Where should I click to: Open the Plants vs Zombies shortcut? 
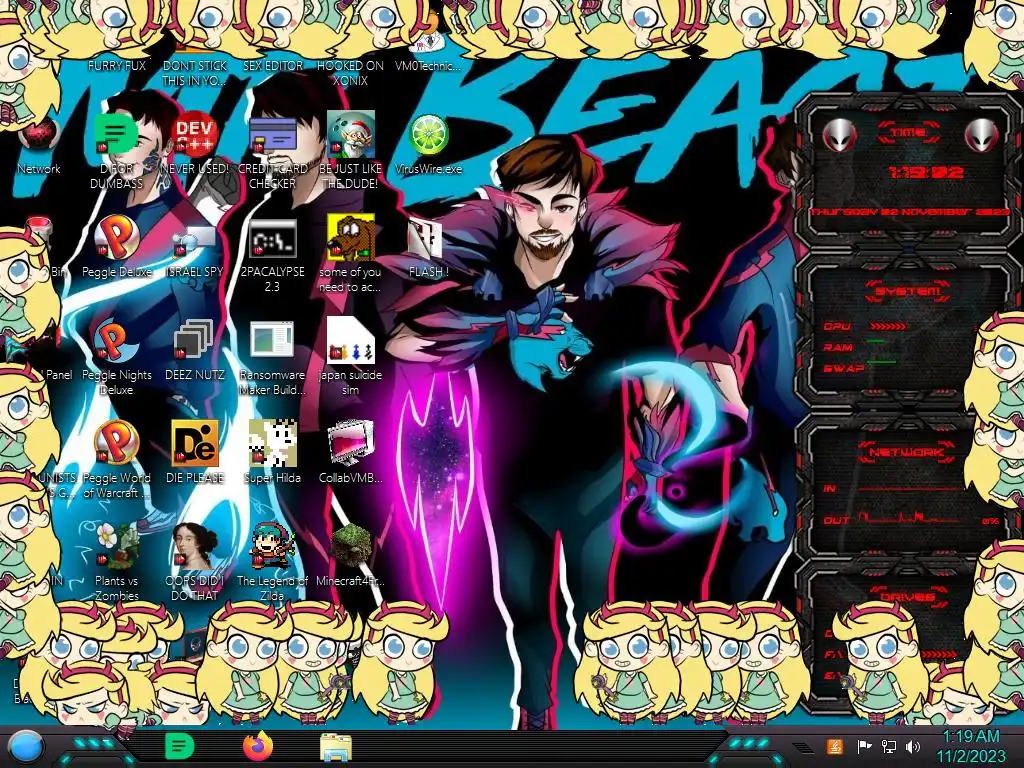coord(117,546)
